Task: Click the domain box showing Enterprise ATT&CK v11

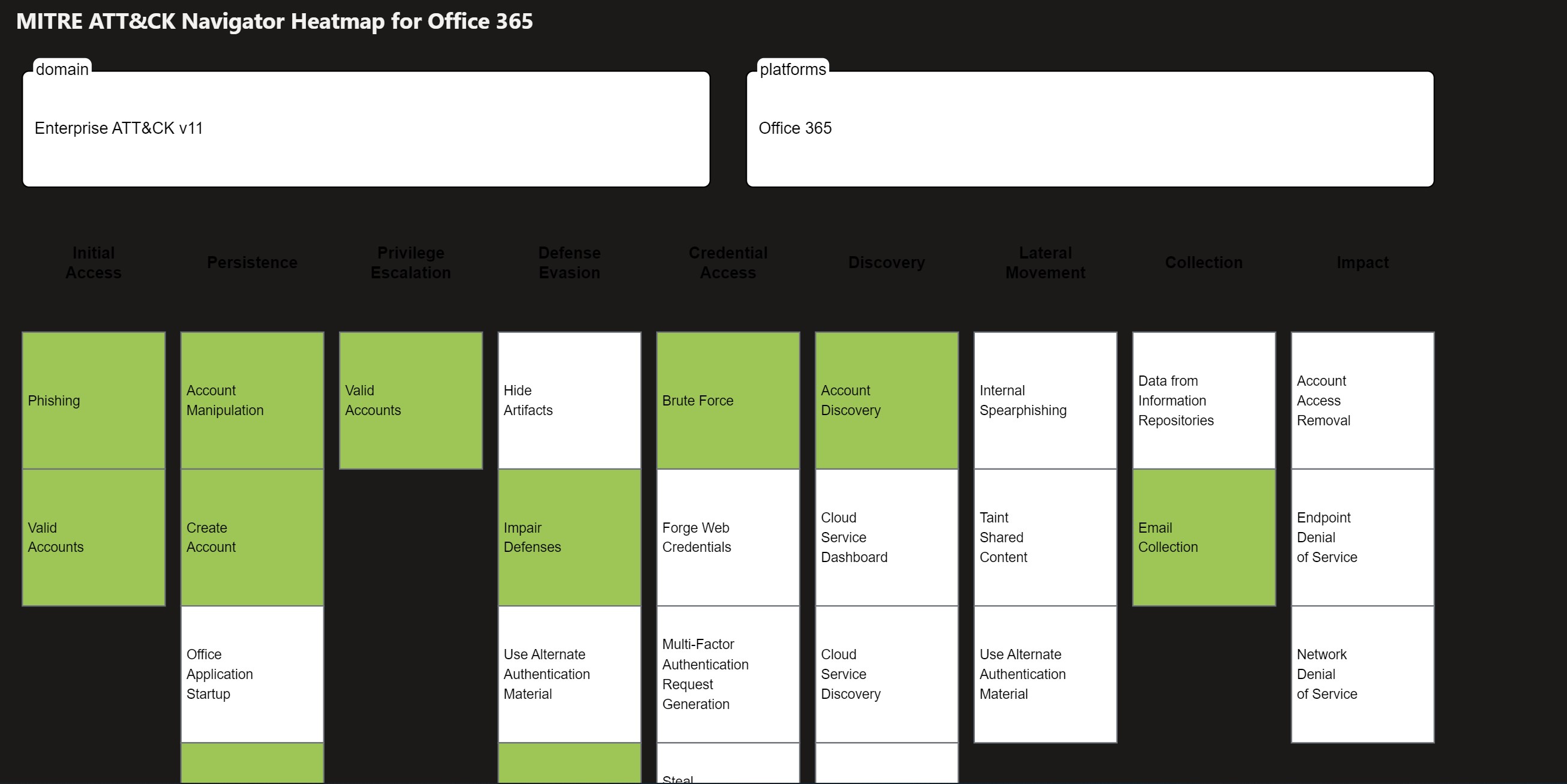Action: pos(366,129)
